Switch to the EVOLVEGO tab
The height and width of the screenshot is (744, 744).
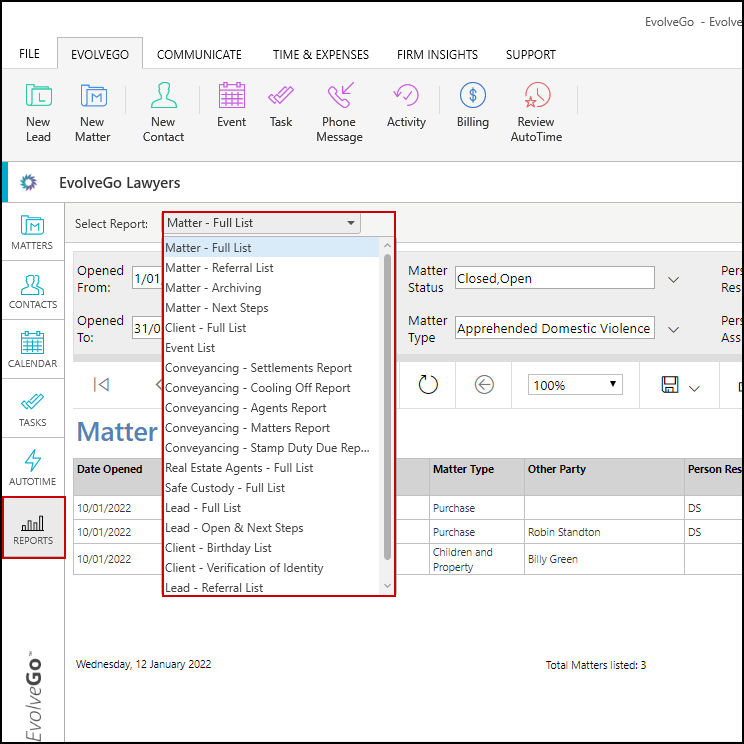[100, 55]
